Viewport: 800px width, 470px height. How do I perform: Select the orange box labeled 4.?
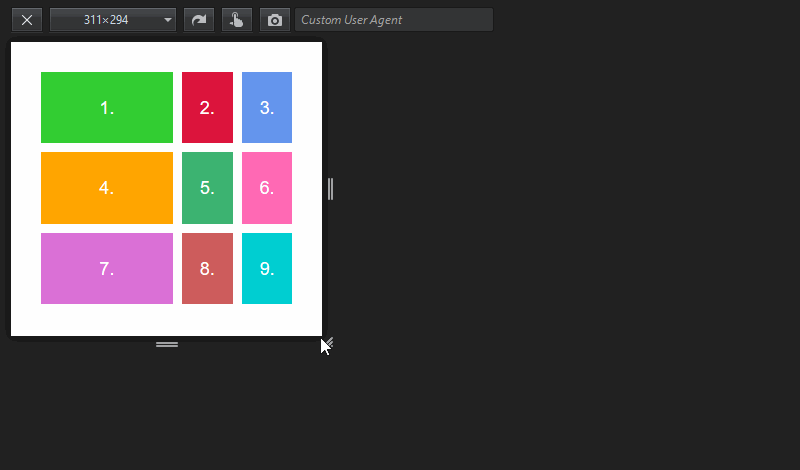pyautogui.click(x=107, y=188)
